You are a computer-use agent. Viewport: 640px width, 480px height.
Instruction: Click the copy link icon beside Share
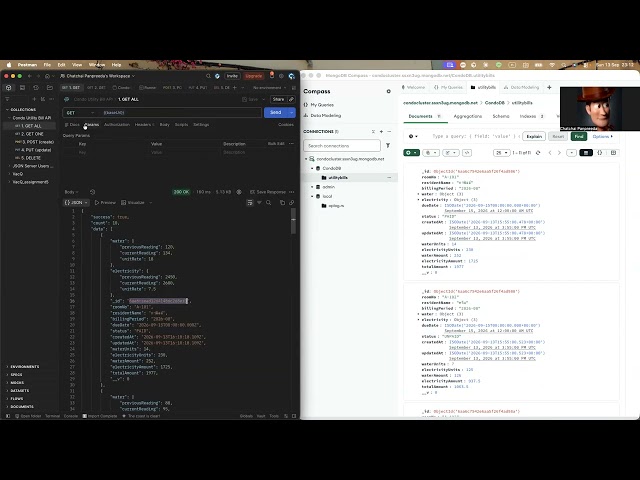tap(291, 99)
